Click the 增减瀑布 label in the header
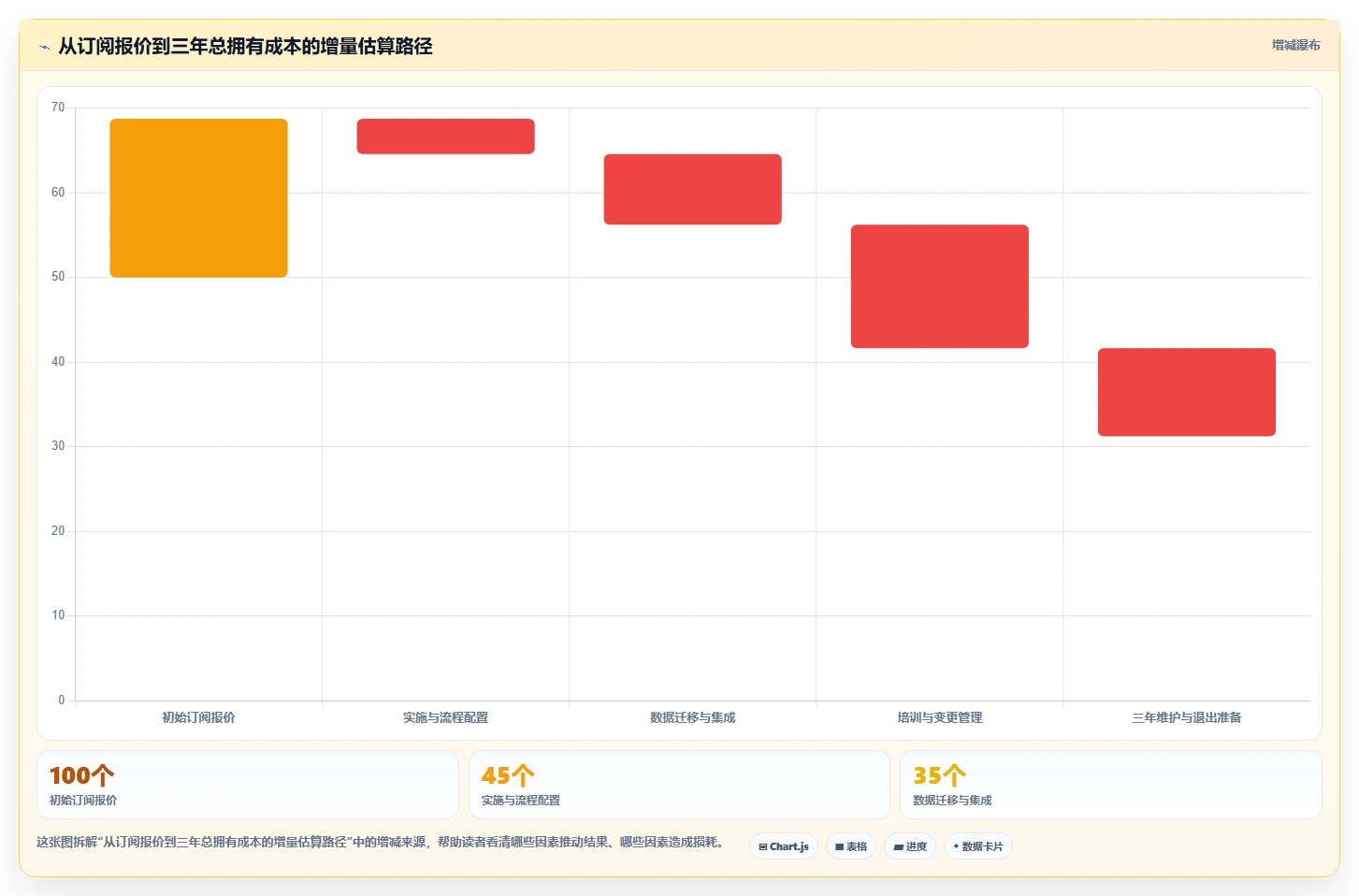The image size is (1359, 896). [x=1295, y=45]
